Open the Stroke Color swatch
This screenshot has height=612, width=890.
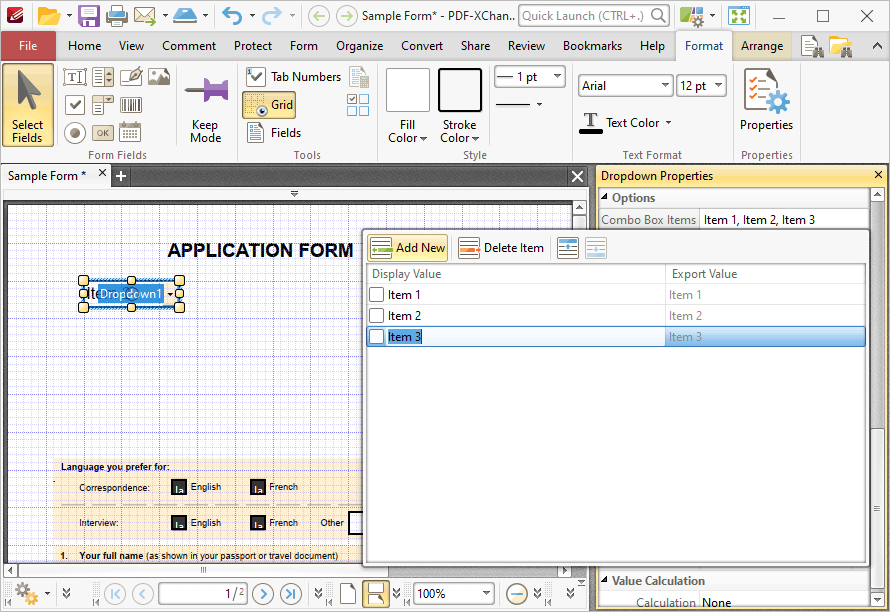pos(460,90)
